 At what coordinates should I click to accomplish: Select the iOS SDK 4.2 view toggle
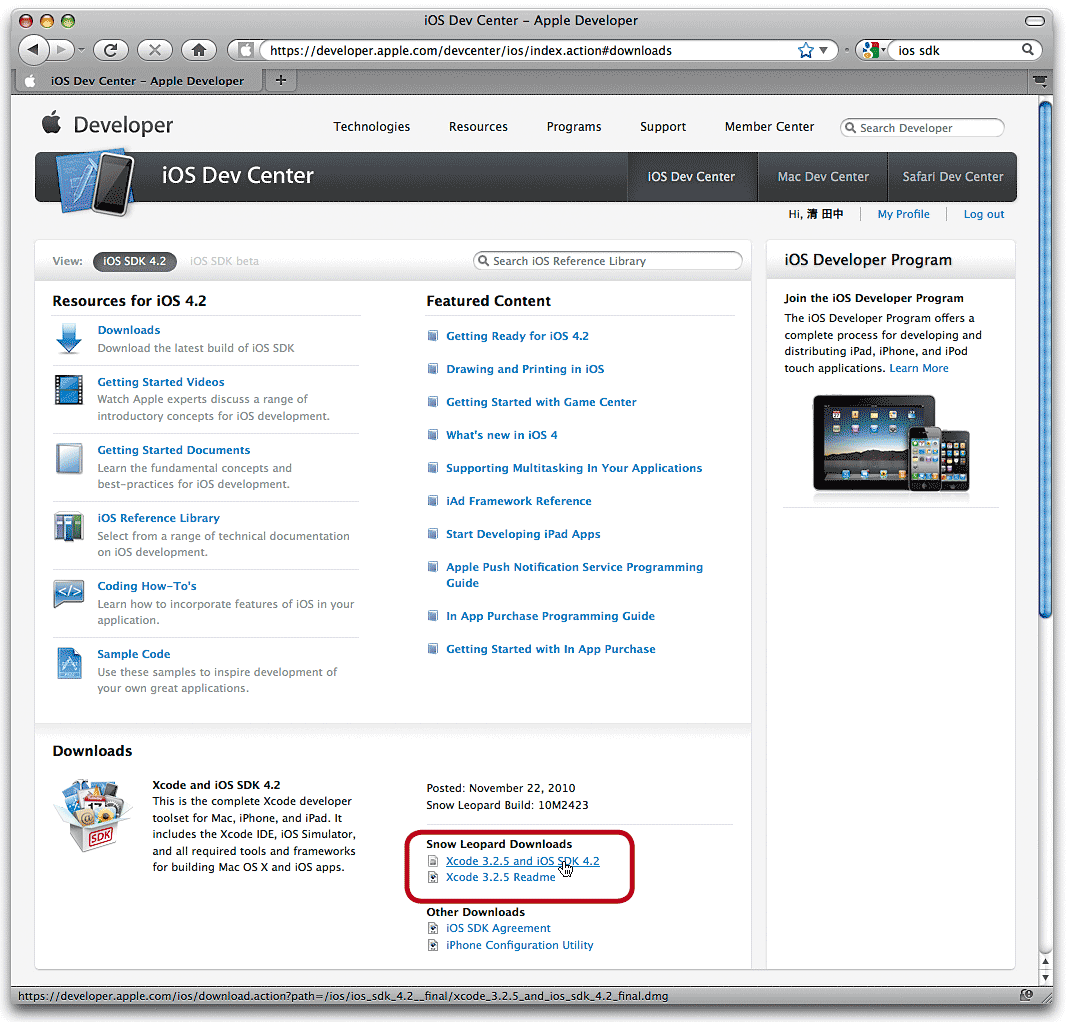134,261
